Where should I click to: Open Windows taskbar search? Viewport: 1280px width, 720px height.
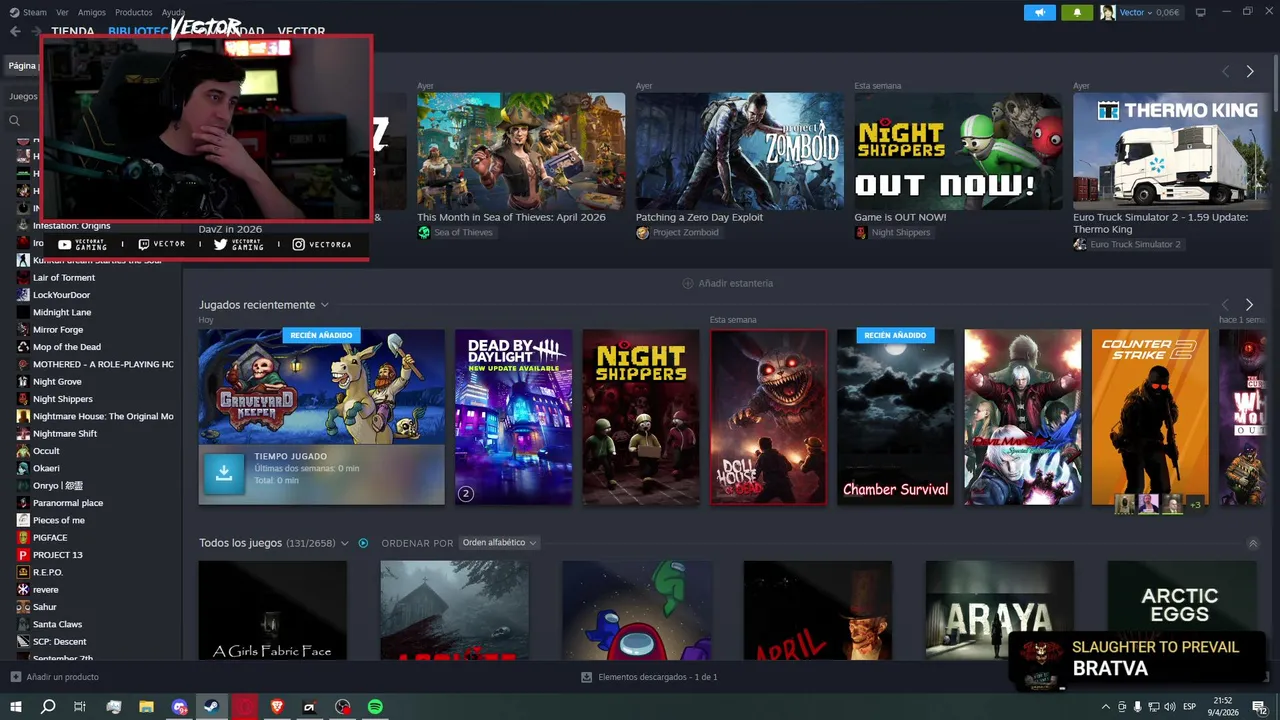pyautogui.click(x=48, y=707)
